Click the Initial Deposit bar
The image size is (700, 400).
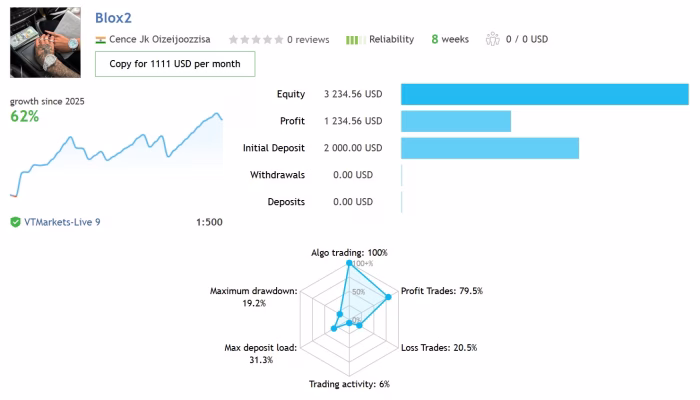[x=490, y=148]
